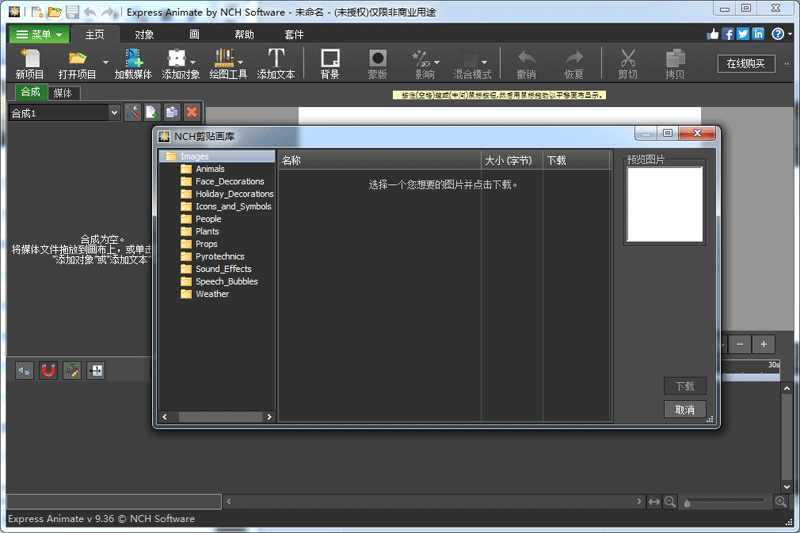Viewport: 800px width, 533px height.
Task: Select the Pyrotechnics folder
Action: click(x=220, y=257)
